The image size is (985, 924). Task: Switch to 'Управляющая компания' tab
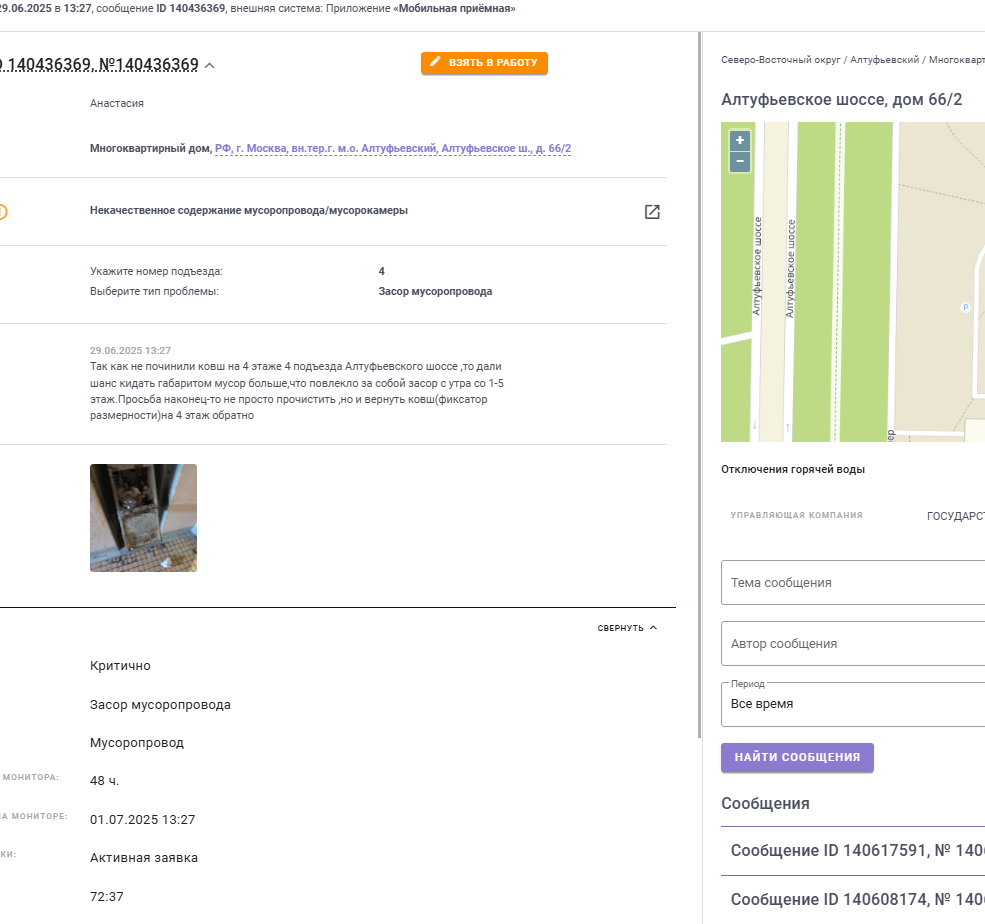coord(796,515)
